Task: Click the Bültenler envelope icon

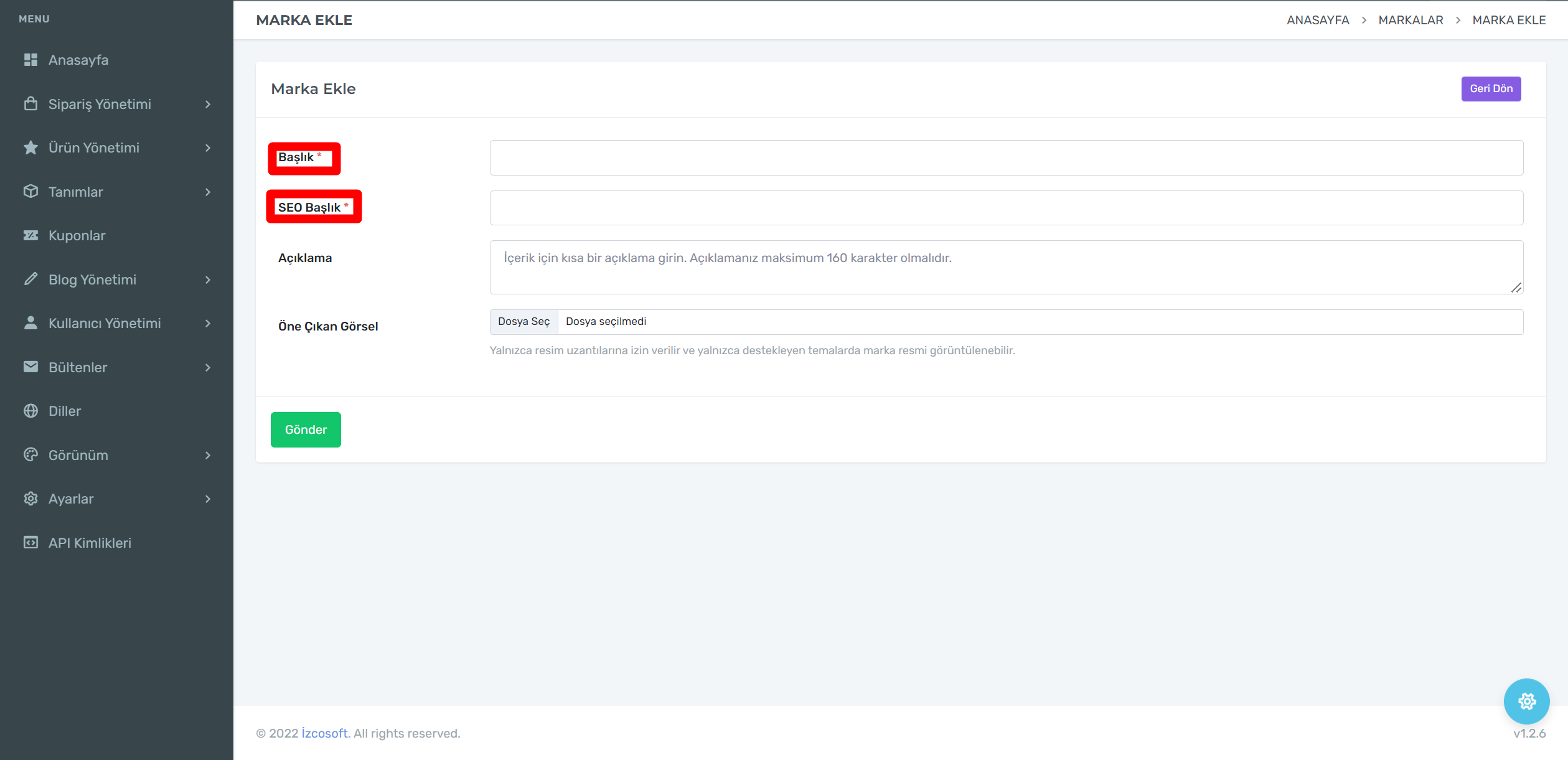Action: 31,367
